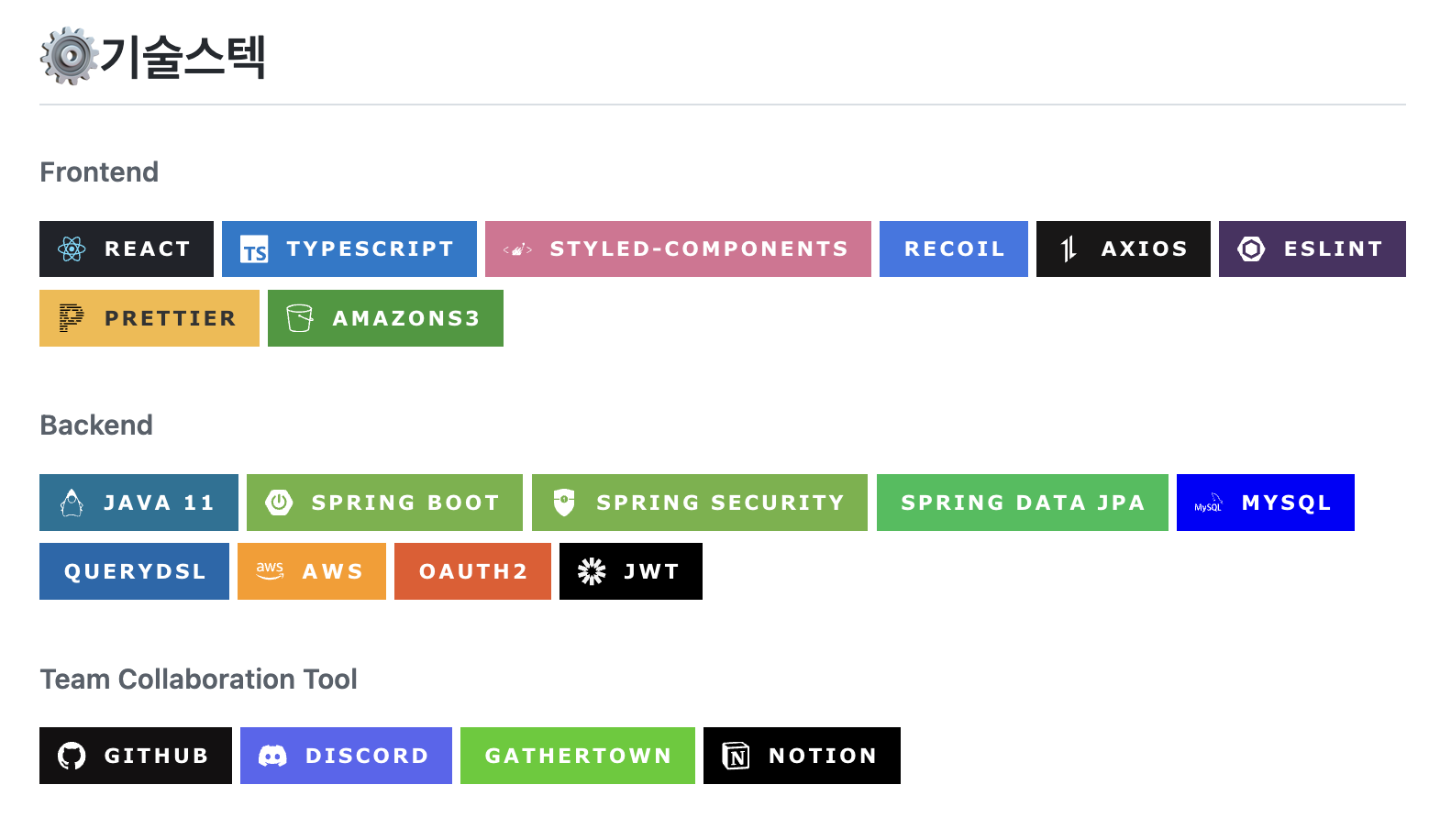Select the Gathertown badge

[578, 756]
